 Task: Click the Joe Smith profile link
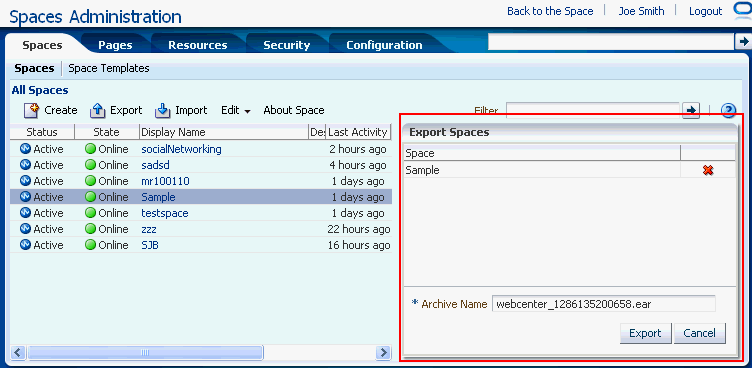point(641,11)
